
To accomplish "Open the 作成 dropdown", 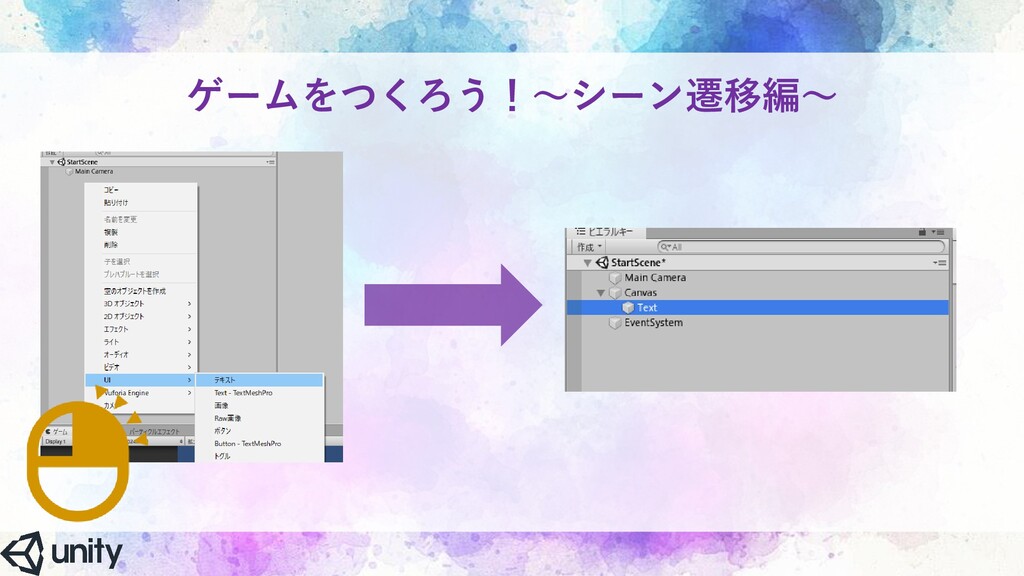I will pos(589,247).
